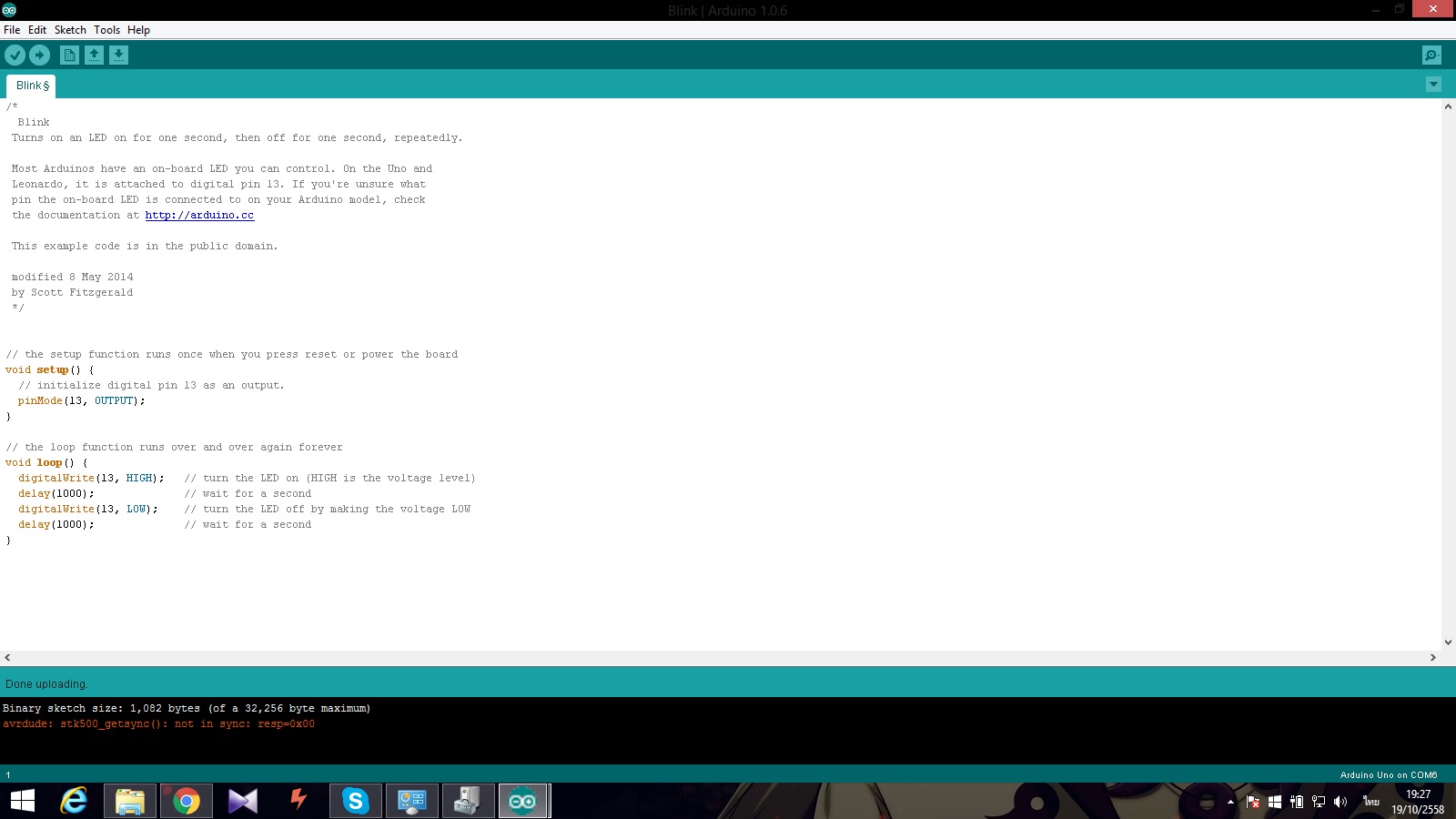This screenshot has width=1456, height=819.
Task: Select the Blink sketch tab
Action: (32, 86)
